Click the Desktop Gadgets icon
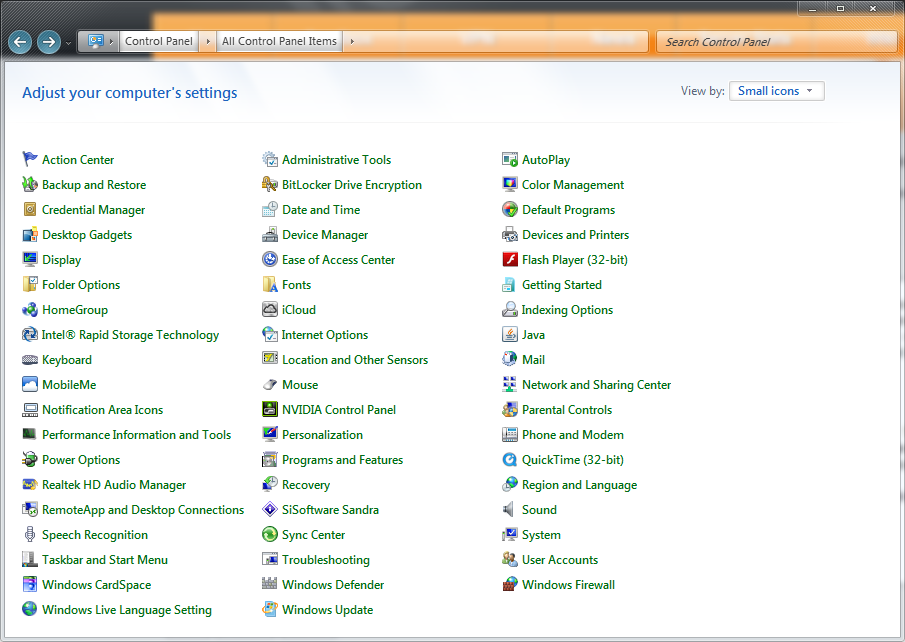This screenshot has width=905, height=642. pos(29,234)
